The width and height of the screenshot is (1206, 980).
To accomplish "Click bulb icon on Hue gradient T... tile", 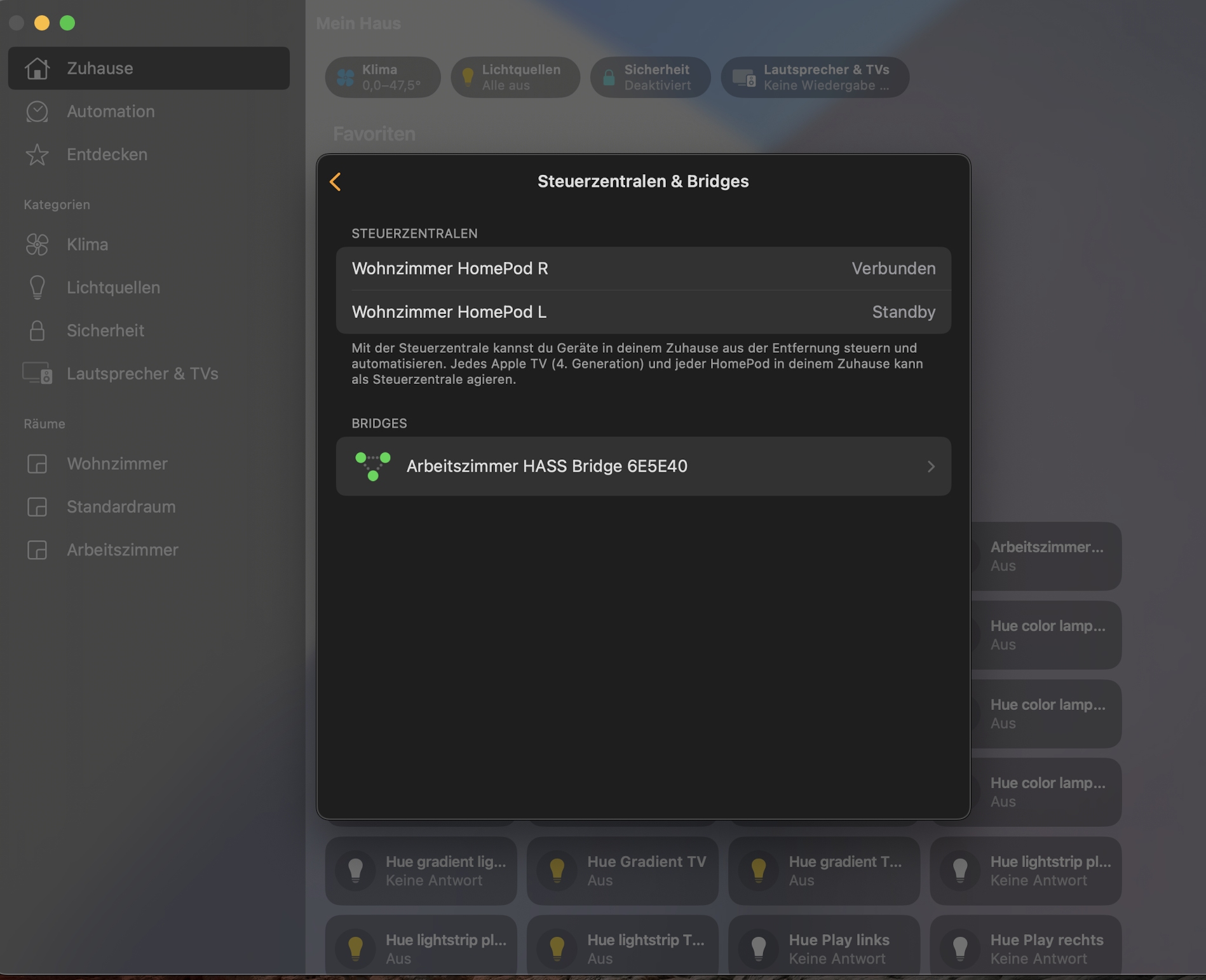I will 759,871.
